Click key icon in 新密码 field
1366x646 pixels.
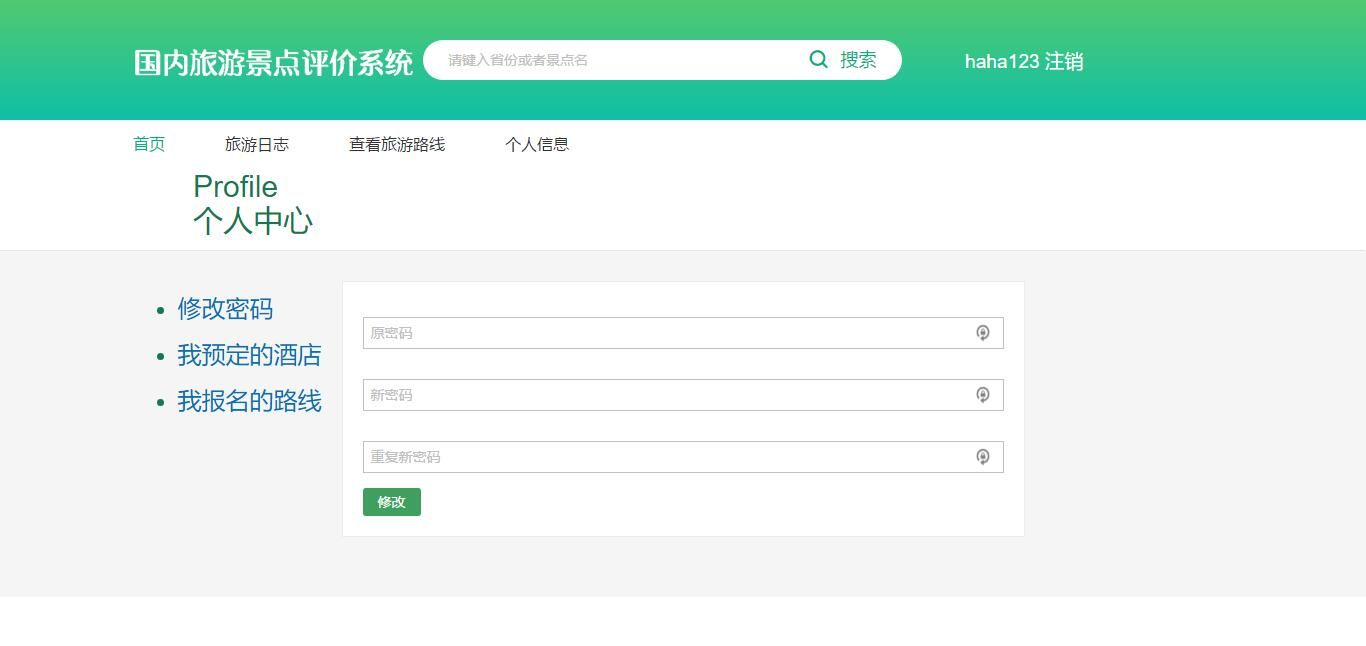(x=983, y=395)
